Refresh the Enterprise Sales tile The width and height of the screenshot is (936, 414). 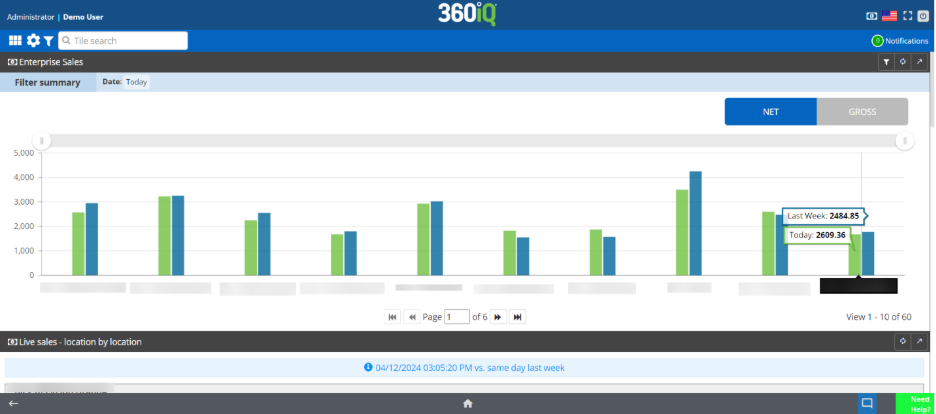point(902,62)
